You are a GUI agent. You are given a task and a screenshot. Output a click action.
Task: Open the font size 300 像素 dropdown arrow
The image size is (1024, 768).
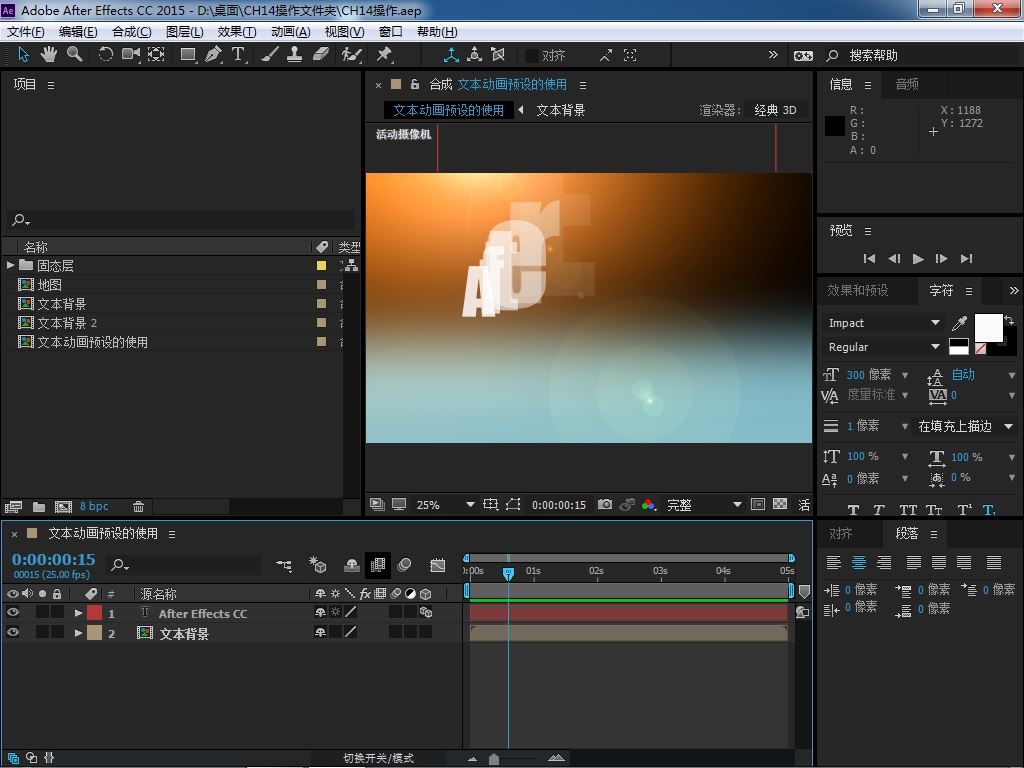(905, 375)
